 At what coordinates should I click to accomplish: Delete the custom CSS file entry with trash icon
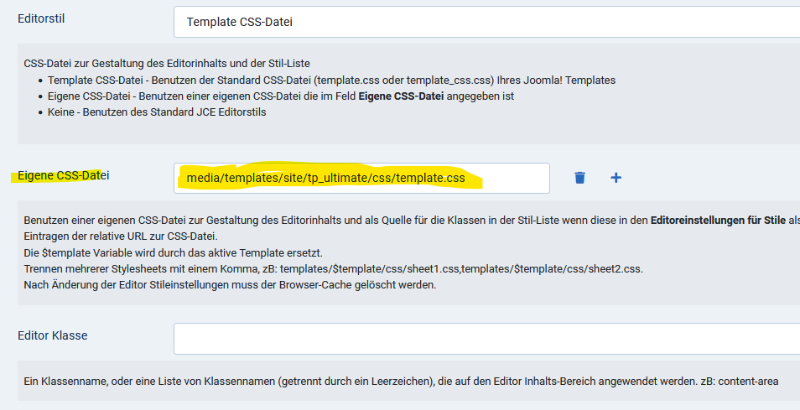[x=580, y=178]
